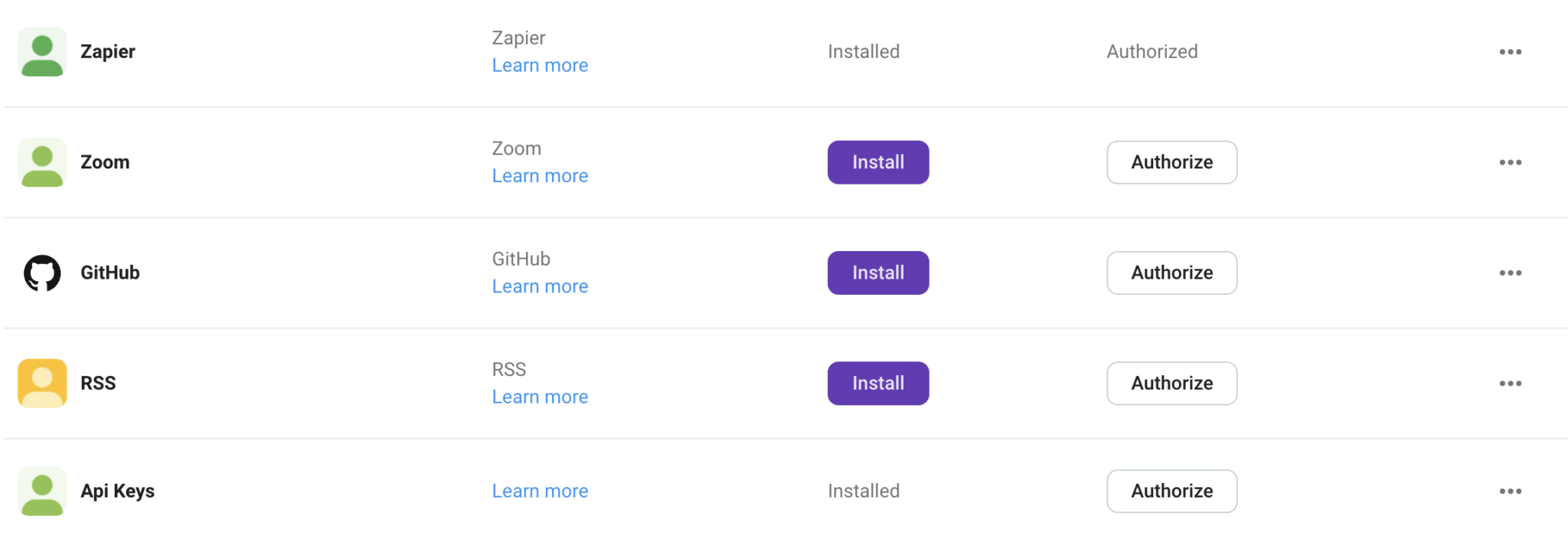Click the Zoom integration icon

point(43,162)
